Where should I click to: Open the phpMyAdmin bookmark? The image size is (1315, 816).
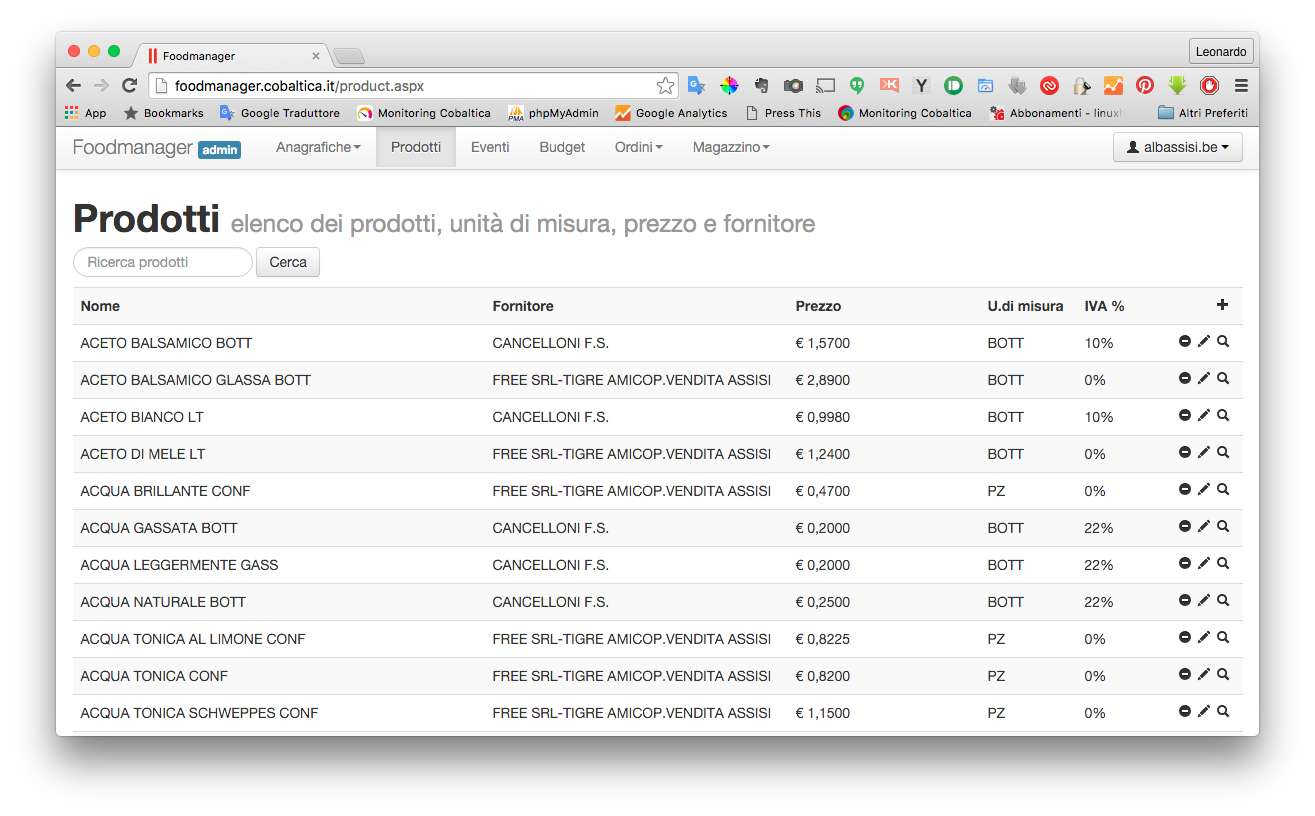(x=553, y=113)
